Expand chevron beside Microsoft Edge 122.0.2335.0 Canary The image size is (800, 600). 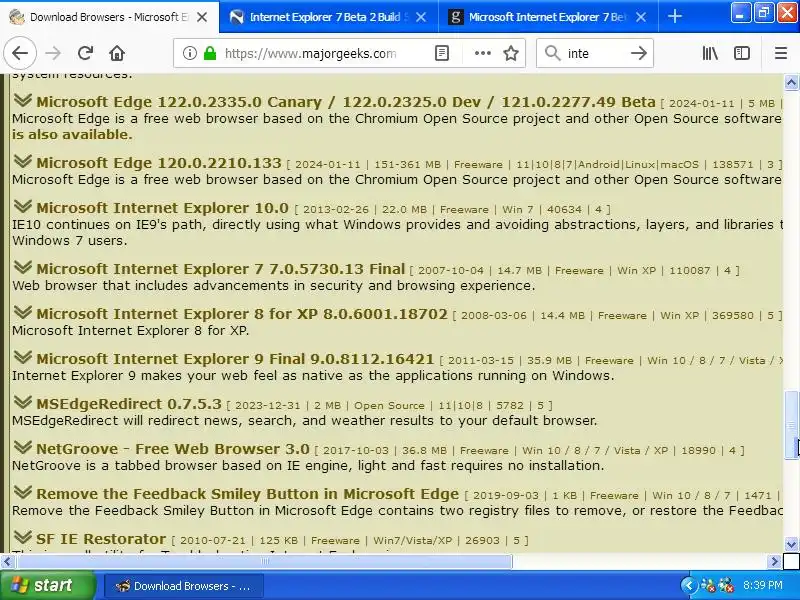pos(22,101)
